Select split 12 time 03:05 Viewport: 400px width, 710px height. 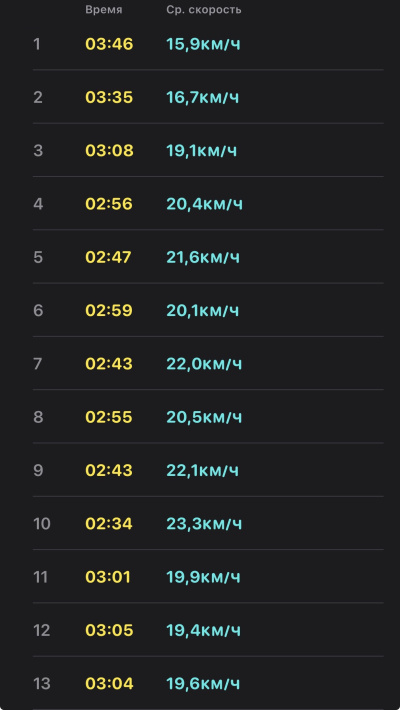tap(109, 630)
